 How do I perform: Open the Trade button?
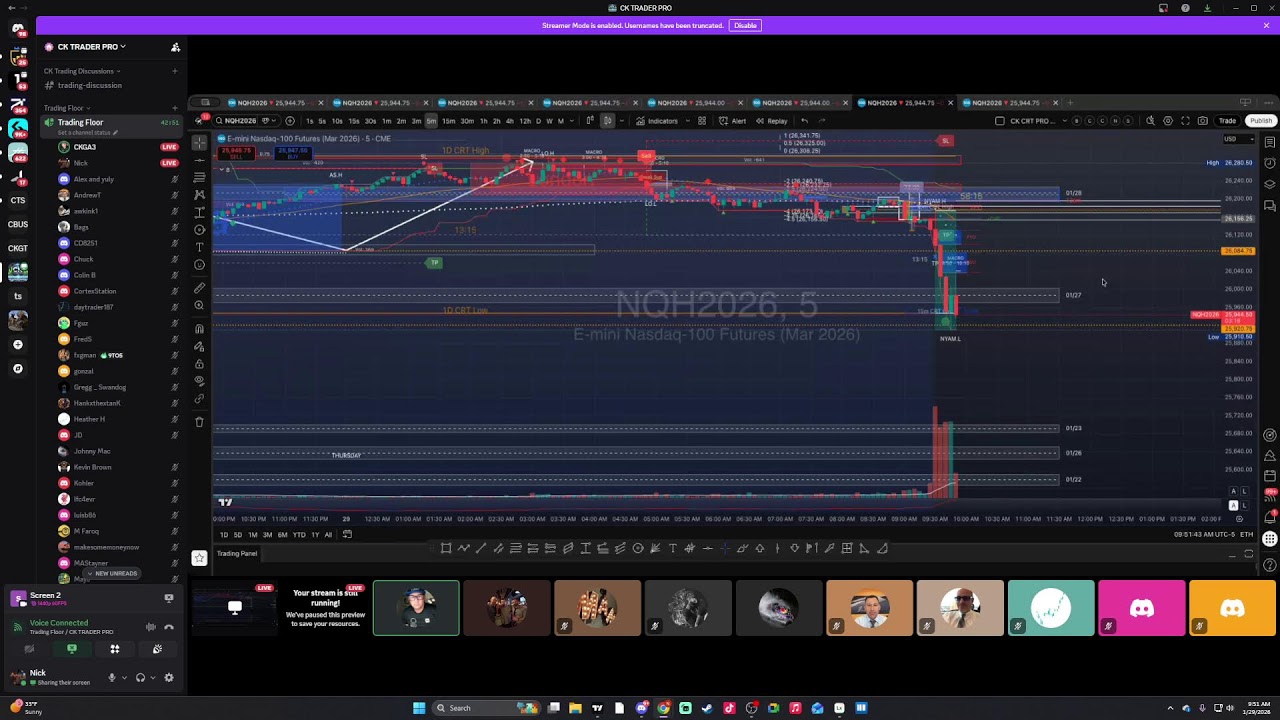(x=1227, y=121)
